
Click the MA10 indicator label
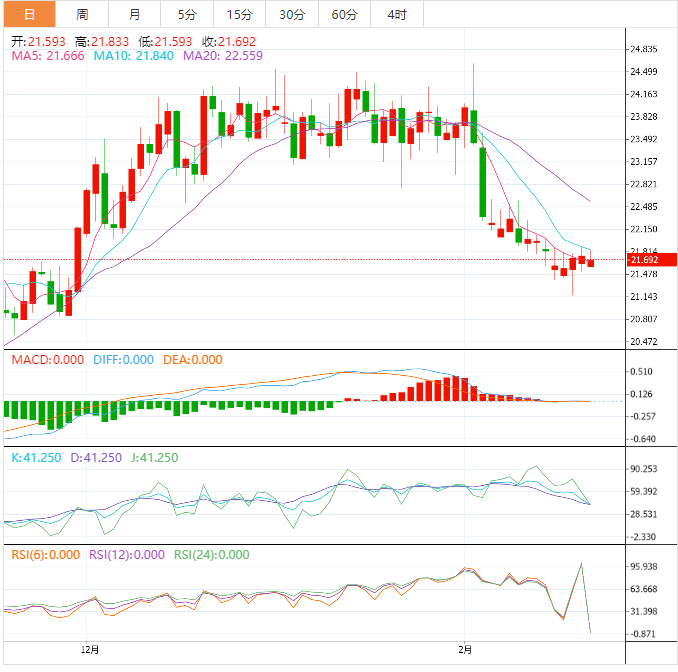(x=134, y=57)
